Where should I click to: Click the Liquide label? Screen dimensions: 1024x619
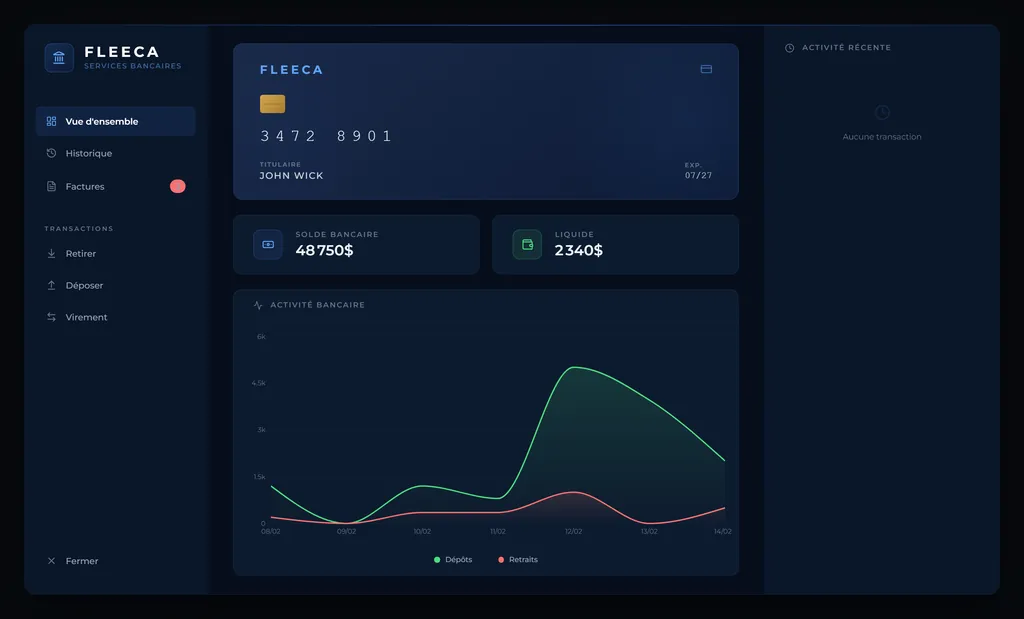tap(575, 234)
